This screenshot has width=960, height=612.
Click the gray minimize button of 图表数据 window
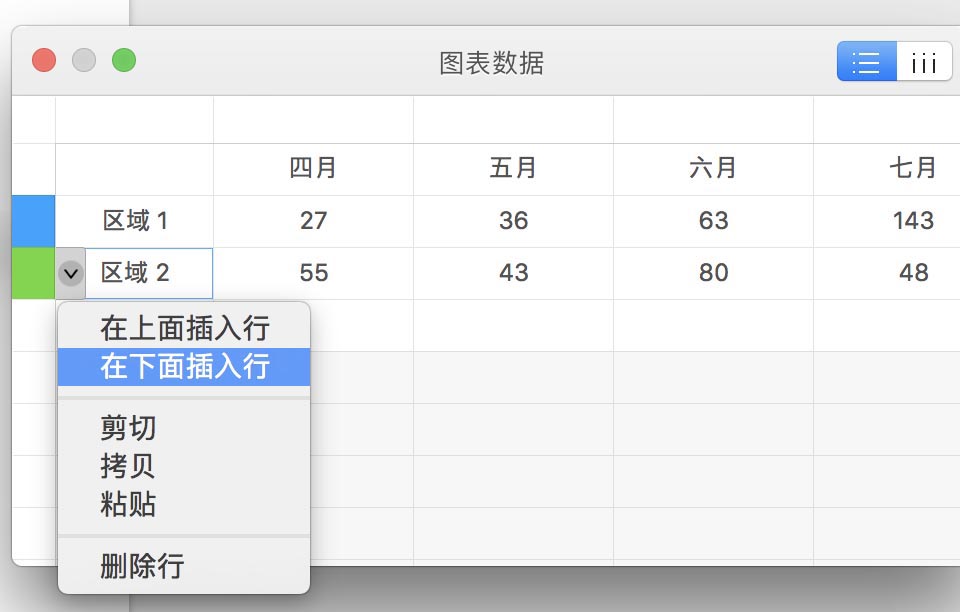click(84, 60)
